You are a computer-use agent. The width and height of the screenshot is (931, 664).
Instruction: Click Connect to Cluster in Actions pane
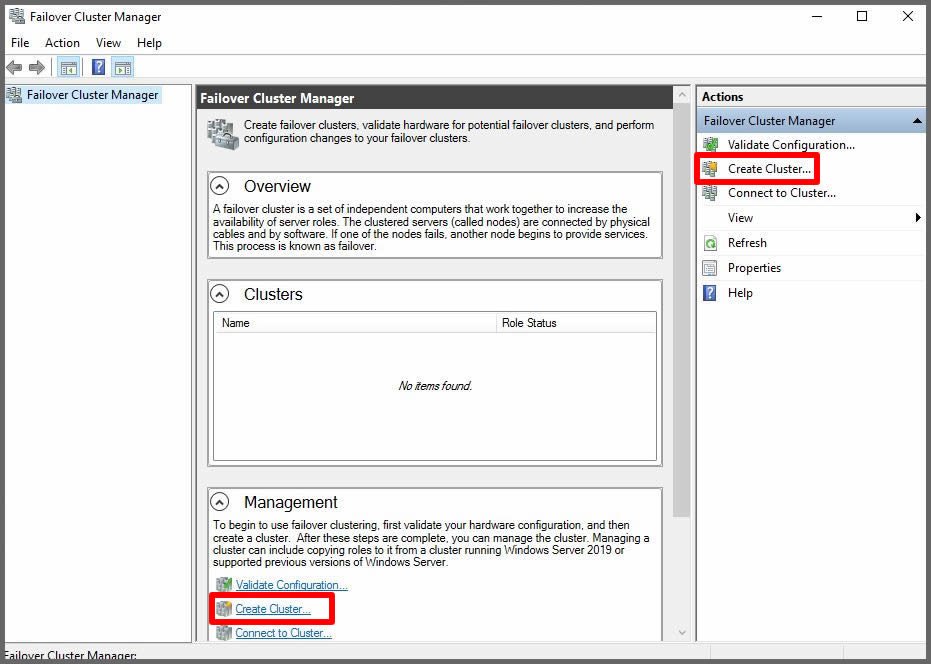pyautogui.click(x=781, y=193)
